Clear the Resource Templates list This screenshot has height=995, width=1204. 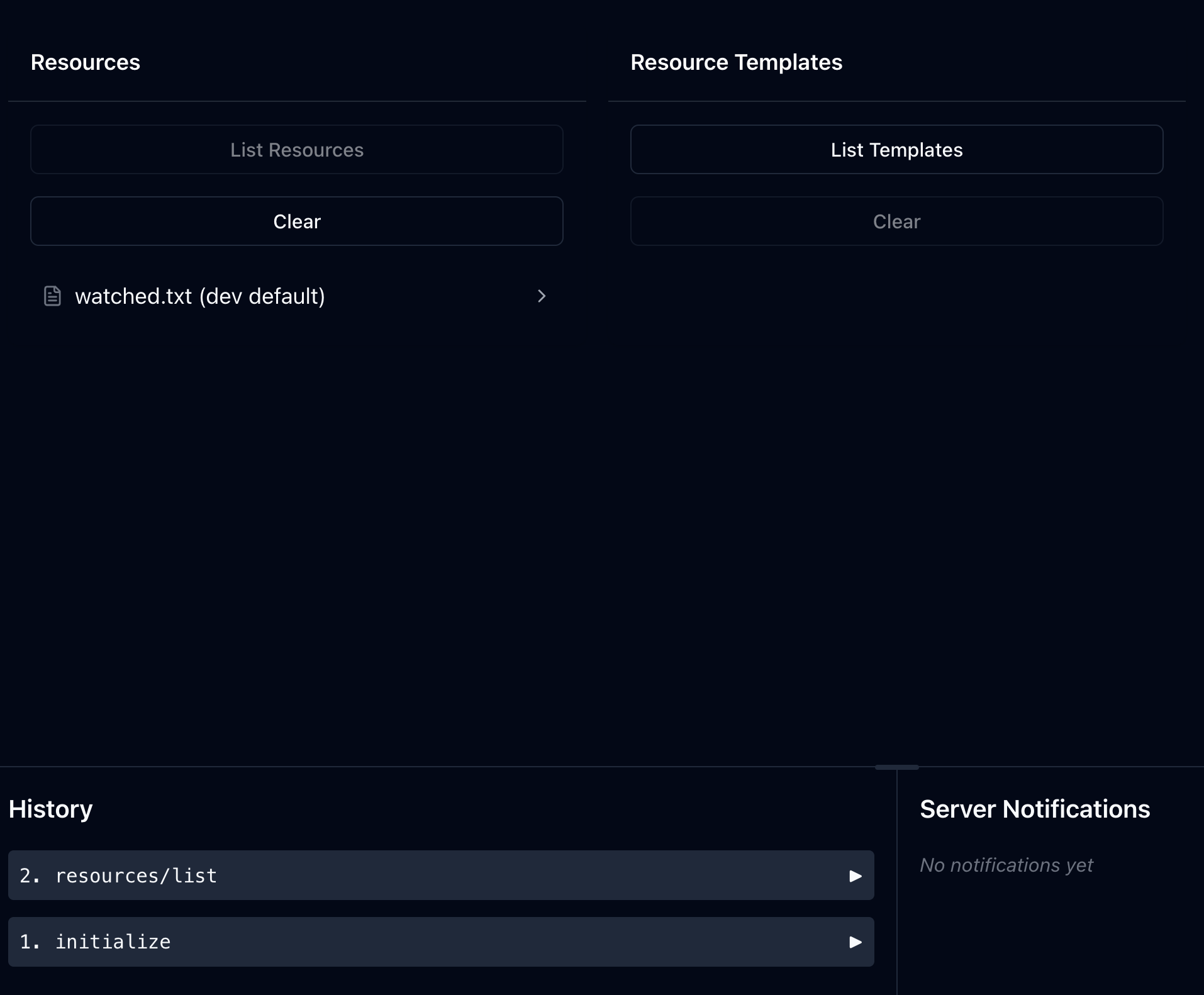pos(896,221)
